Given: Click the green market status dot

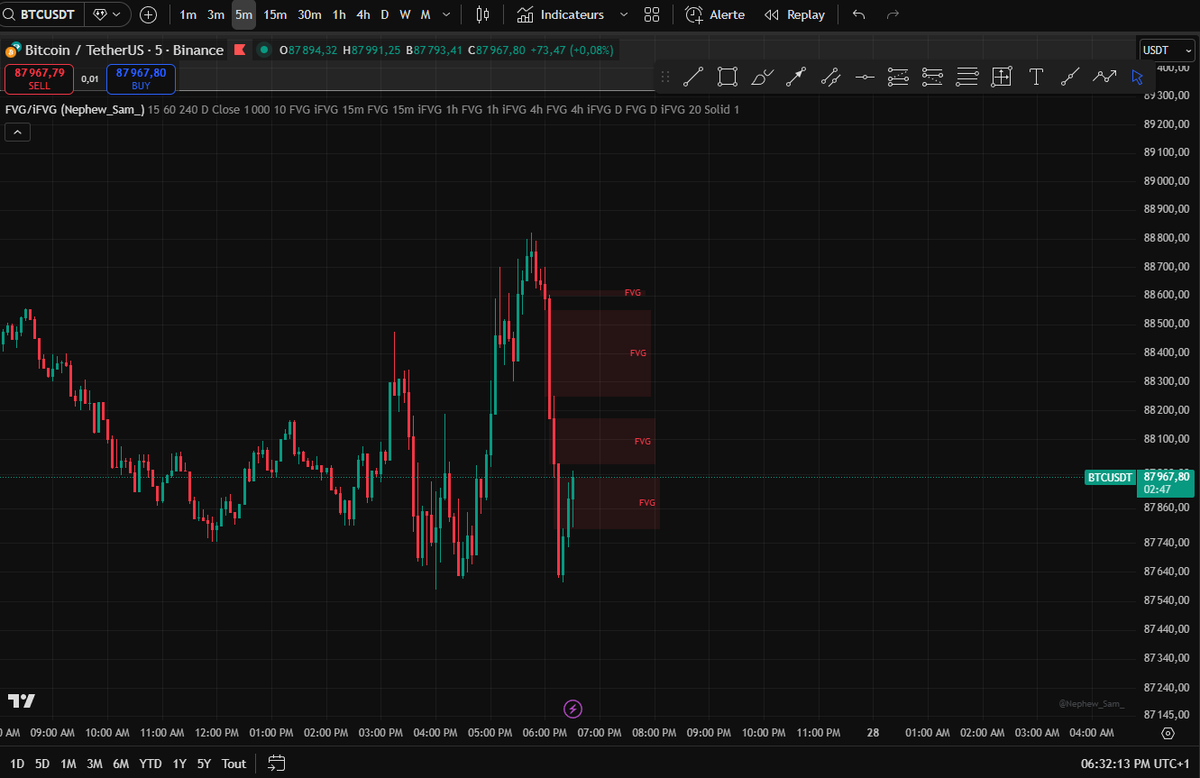Looking at the screenshot, I should (x=264, y=50).
